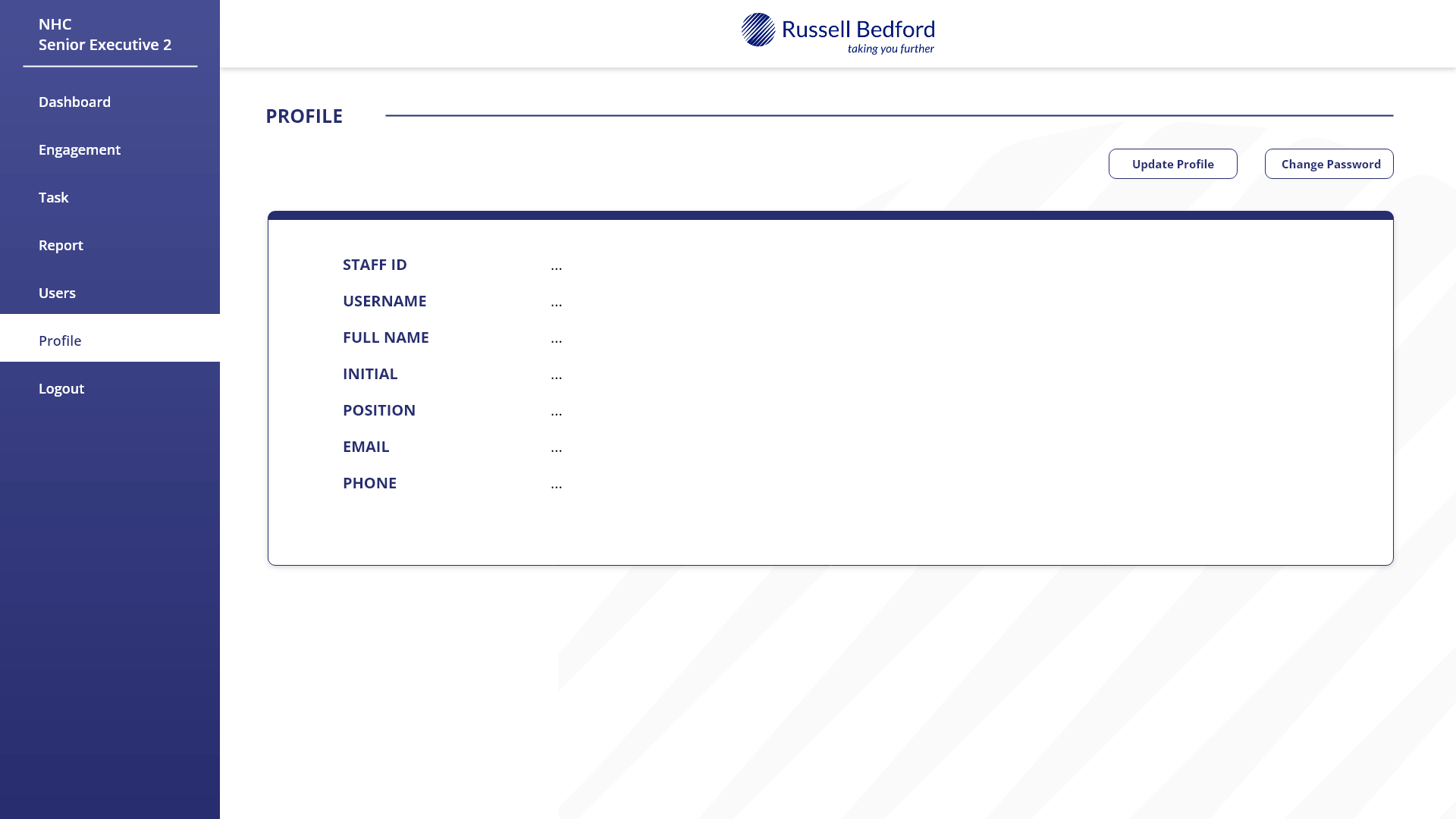Expand the FULL NAME ellipsis value
The height and width of the screenshot is (819, 1456).
tap(557, 339)
